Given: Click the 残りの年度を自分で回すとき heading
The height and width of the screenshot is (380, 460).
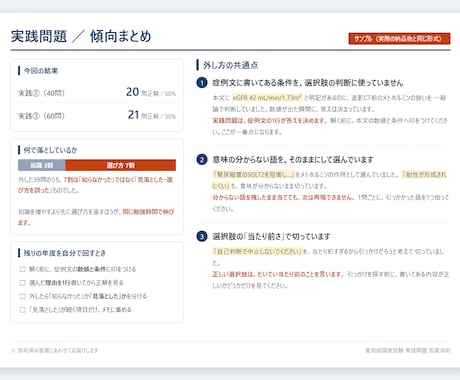Looking at the screenshot, I should coord(65,253).
